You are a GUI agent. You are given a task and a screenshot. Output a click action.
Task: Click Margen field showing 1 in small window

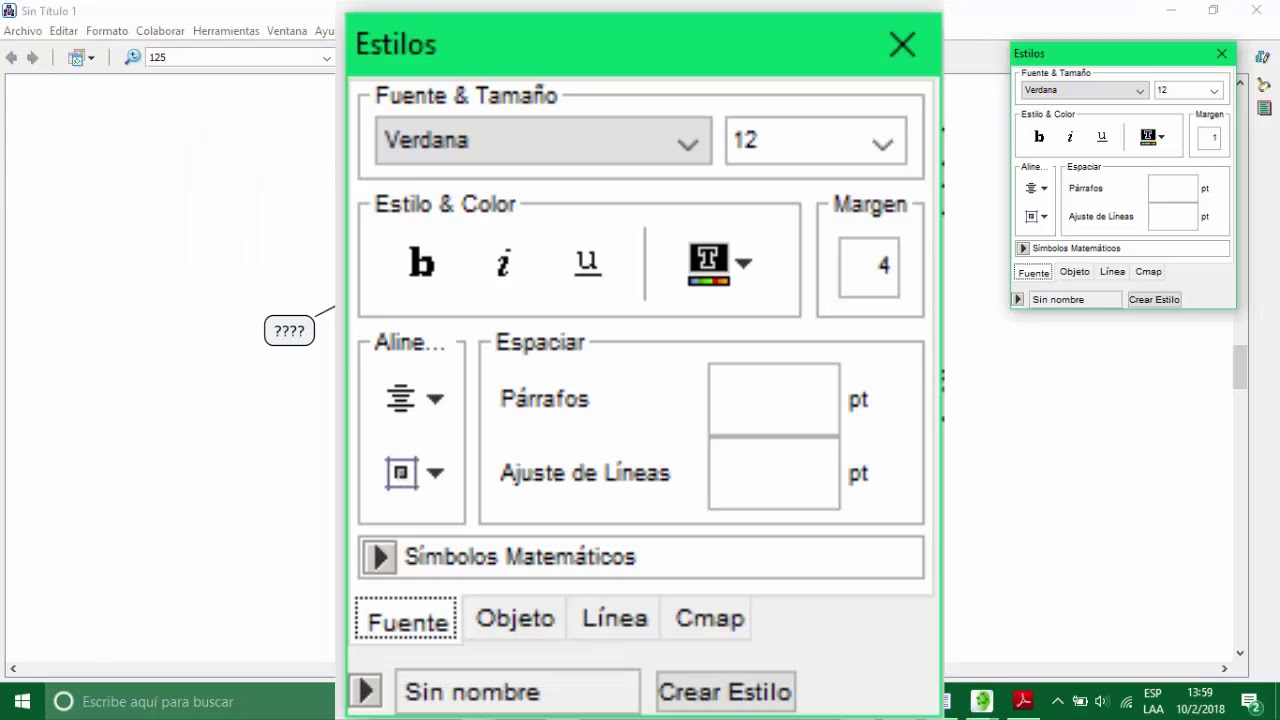coord(1210,138)
